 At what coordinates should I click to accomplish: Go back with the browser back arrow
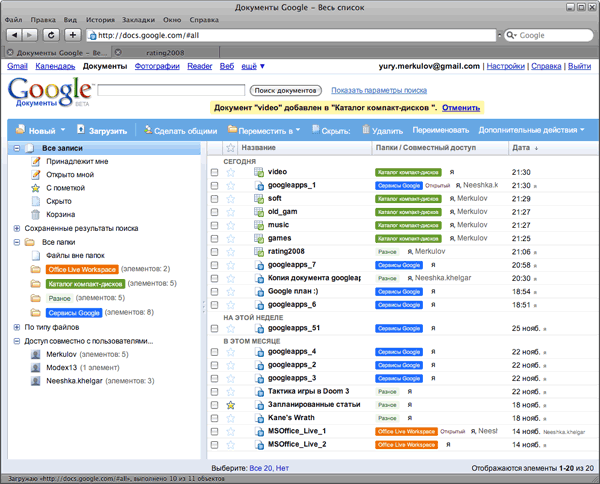click(14, 35)
